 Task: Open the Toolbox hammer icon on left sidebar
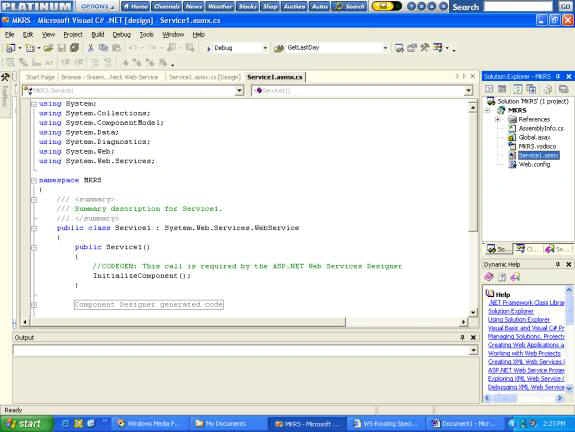[x=5, y=77]
